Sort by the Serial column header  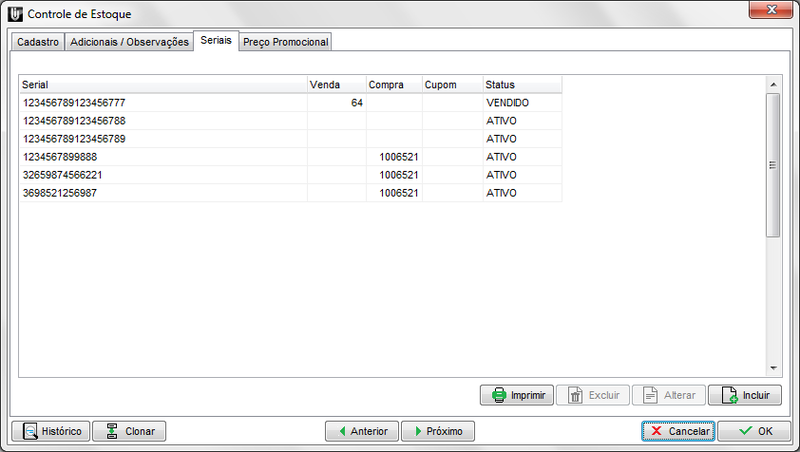(162, 85)
